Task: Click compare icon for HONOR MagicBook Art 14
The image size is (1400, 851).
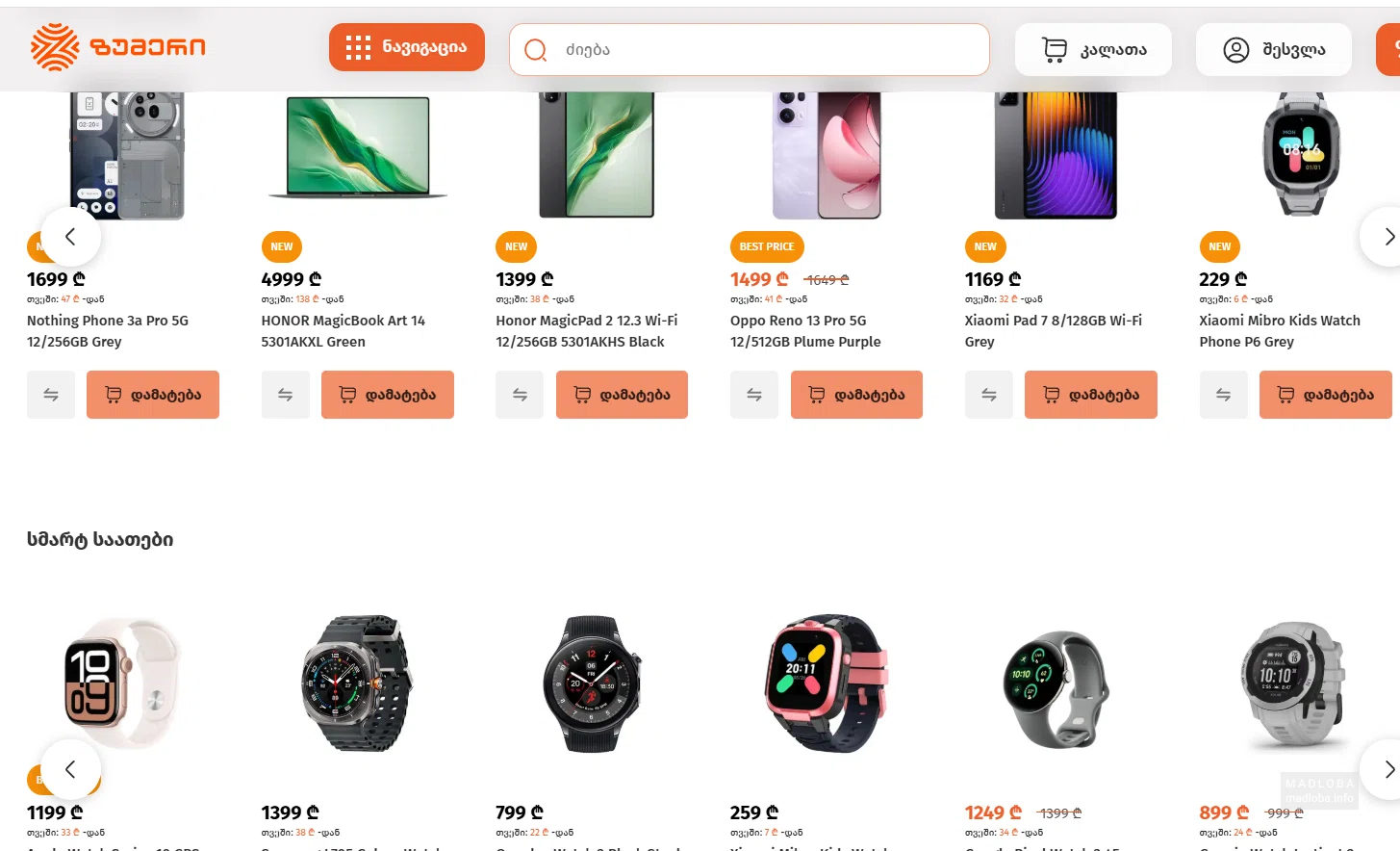Action: pos(286,395)
